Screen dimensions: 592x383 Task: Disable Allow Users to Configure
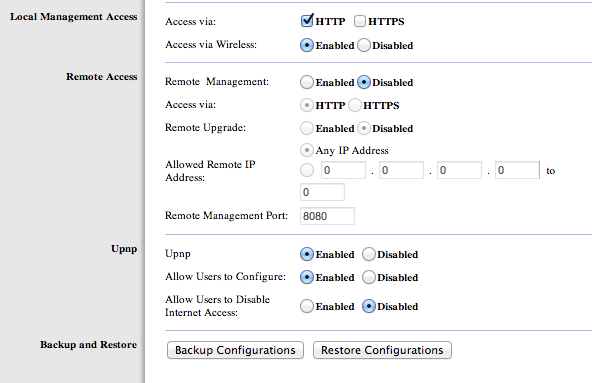point(368,277)
